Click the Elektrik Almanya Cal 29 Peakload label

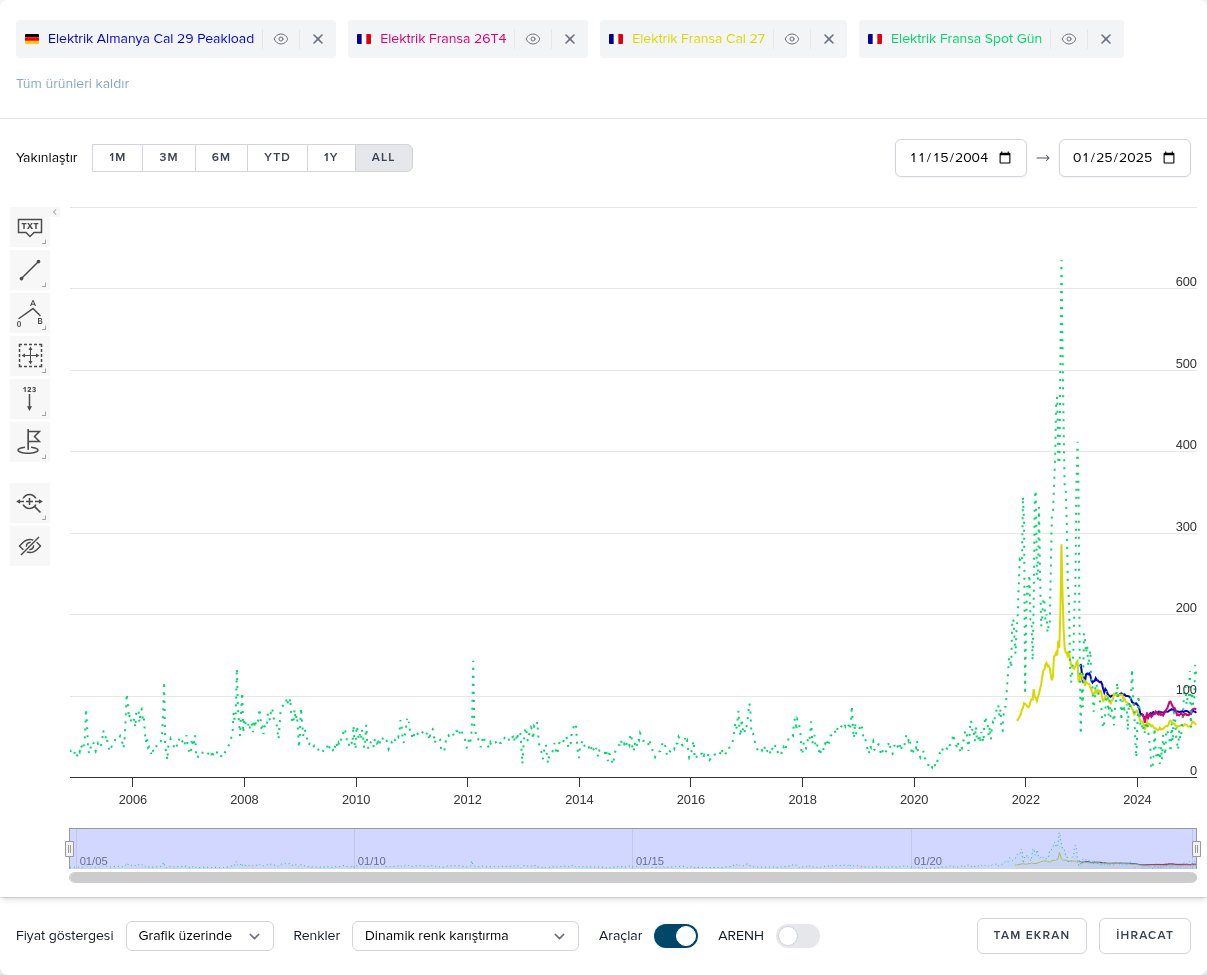[151, 39]
